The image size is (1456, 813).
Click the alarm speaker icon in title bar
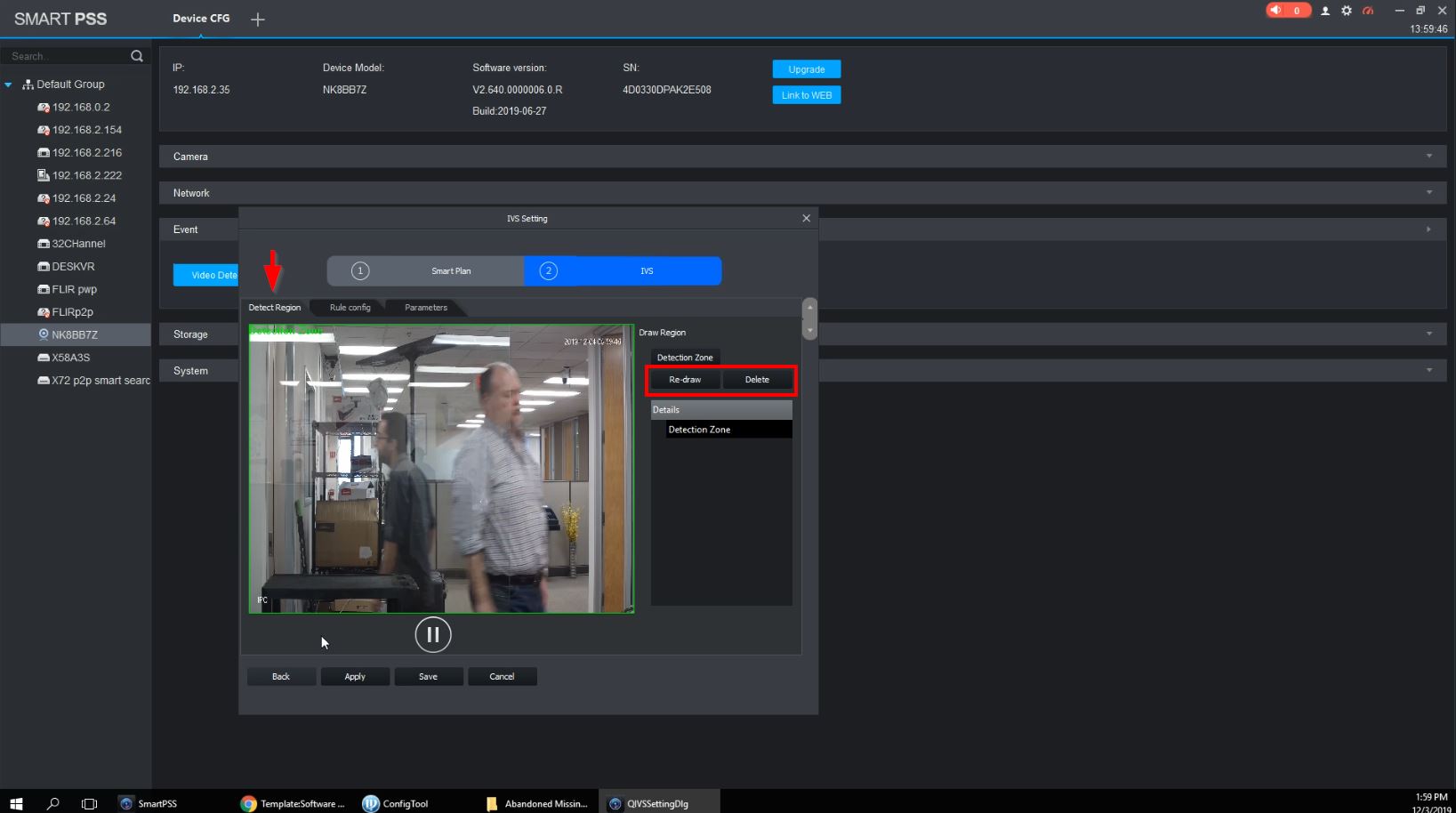click(1276, 11)
